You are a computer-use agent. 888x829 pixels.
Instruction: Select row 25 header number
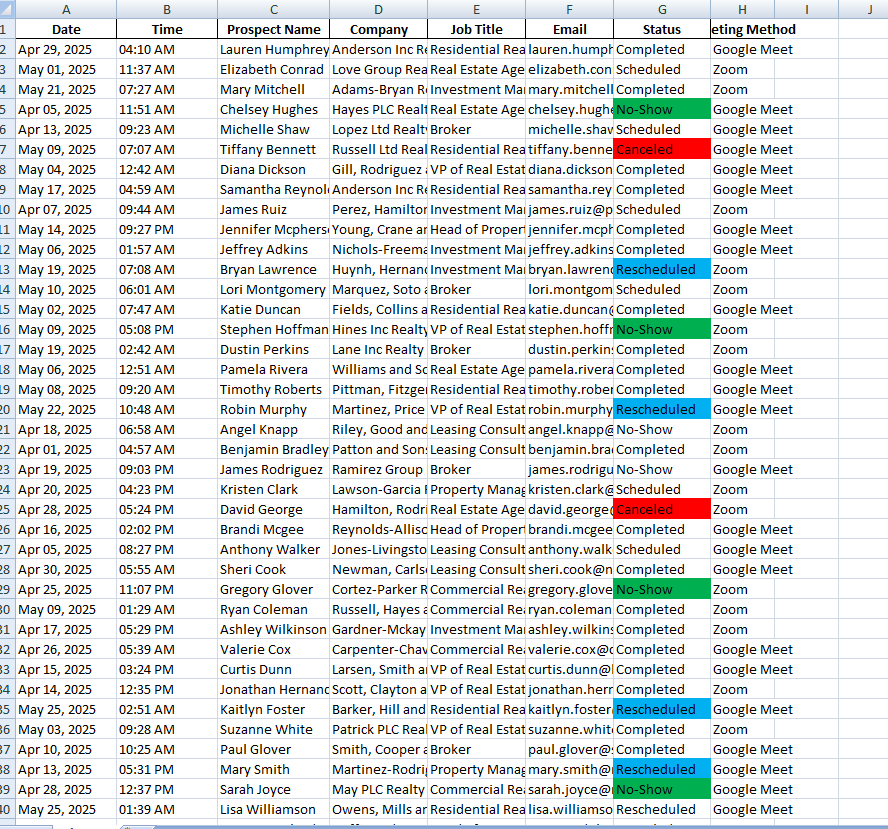point(7,509)
